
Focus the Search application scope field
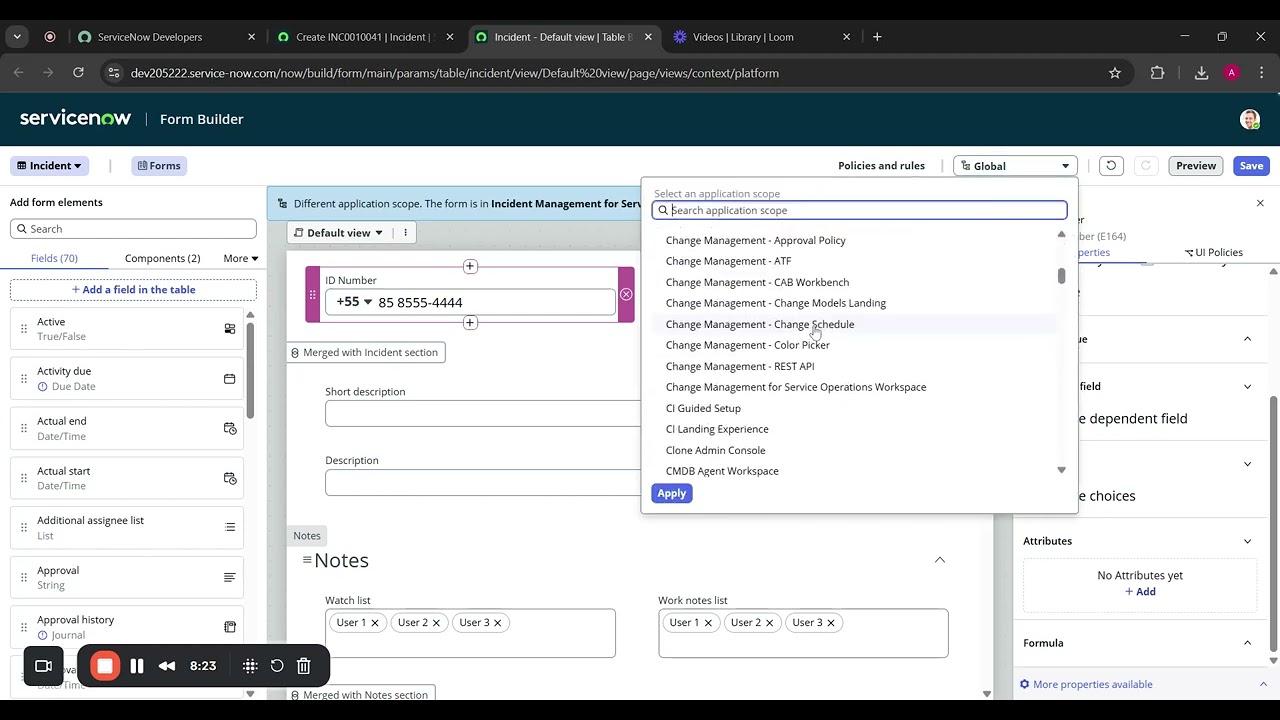pyautogui.click(x=860, y=210)
